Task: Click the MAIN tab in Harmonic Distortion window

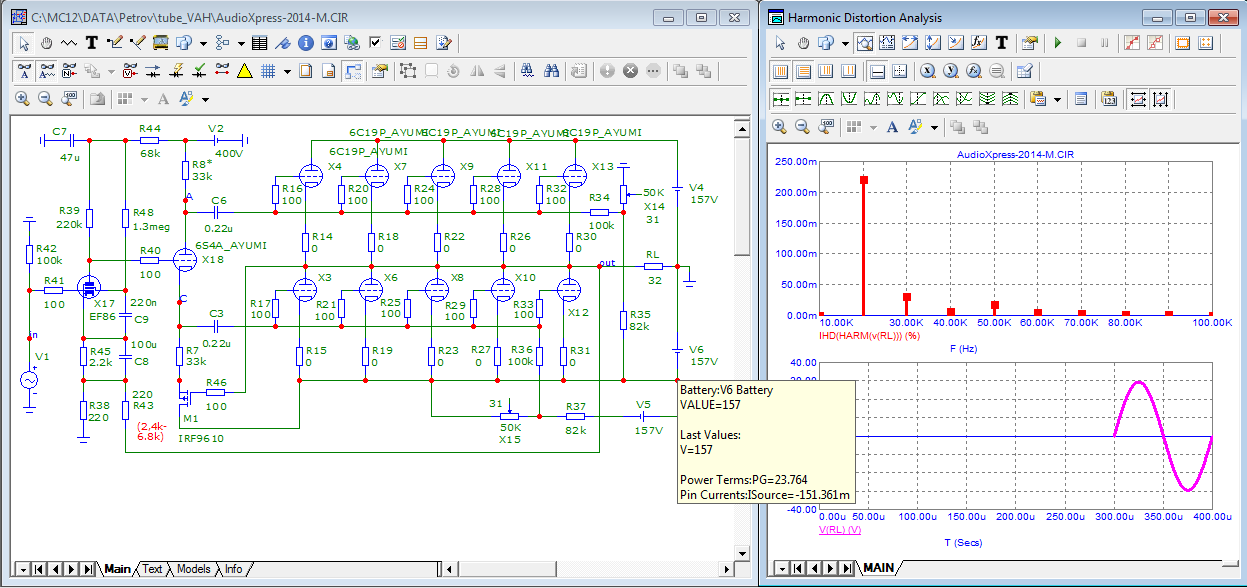Action: pyautogui.click(x=879, y=569)
